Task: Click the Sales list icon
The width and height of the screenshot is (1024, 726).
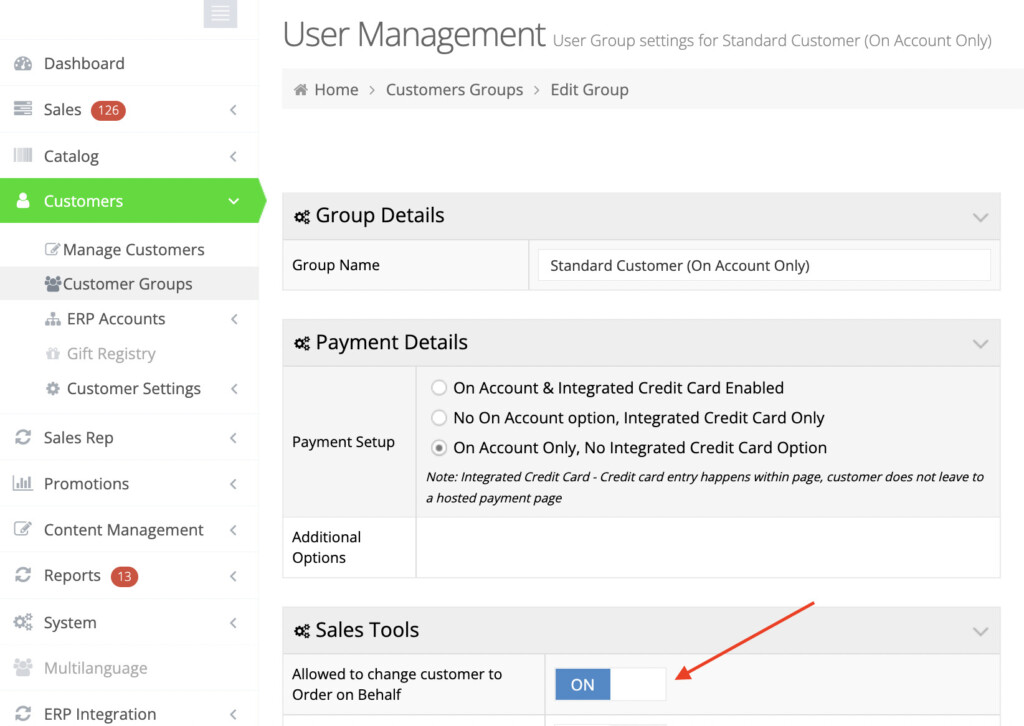Action: click(23, 108)
